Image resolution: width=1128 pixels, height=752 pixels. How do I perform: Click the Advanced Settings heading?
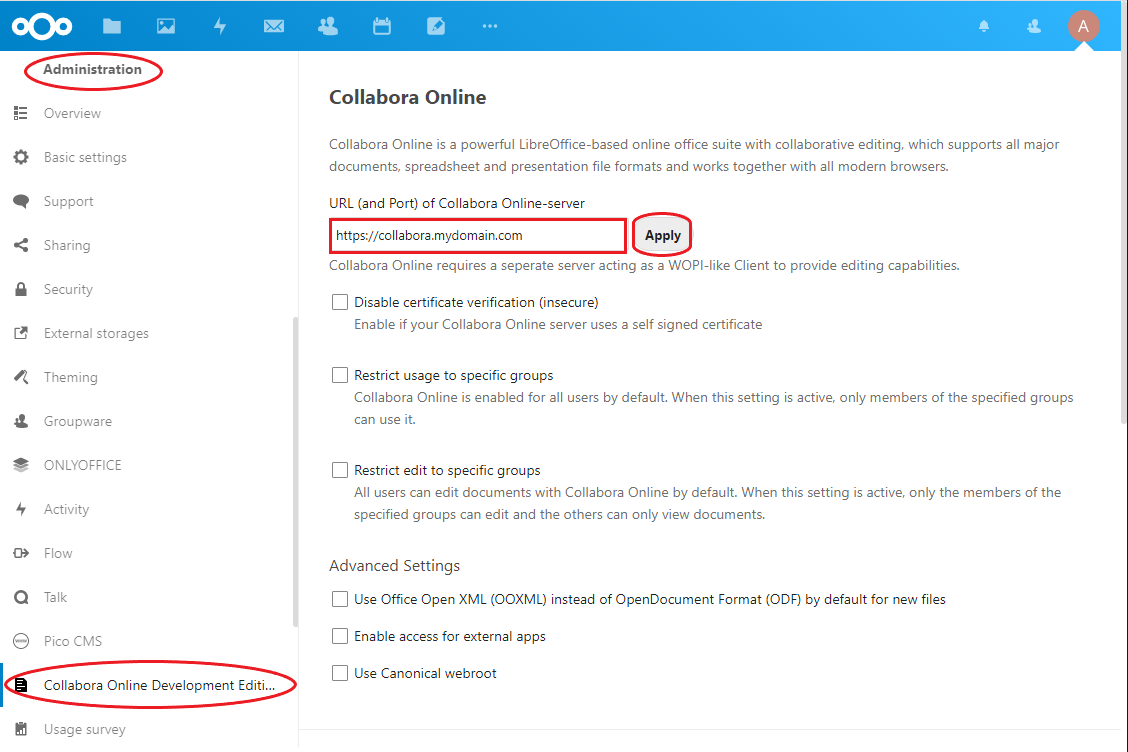click(394, 566)
